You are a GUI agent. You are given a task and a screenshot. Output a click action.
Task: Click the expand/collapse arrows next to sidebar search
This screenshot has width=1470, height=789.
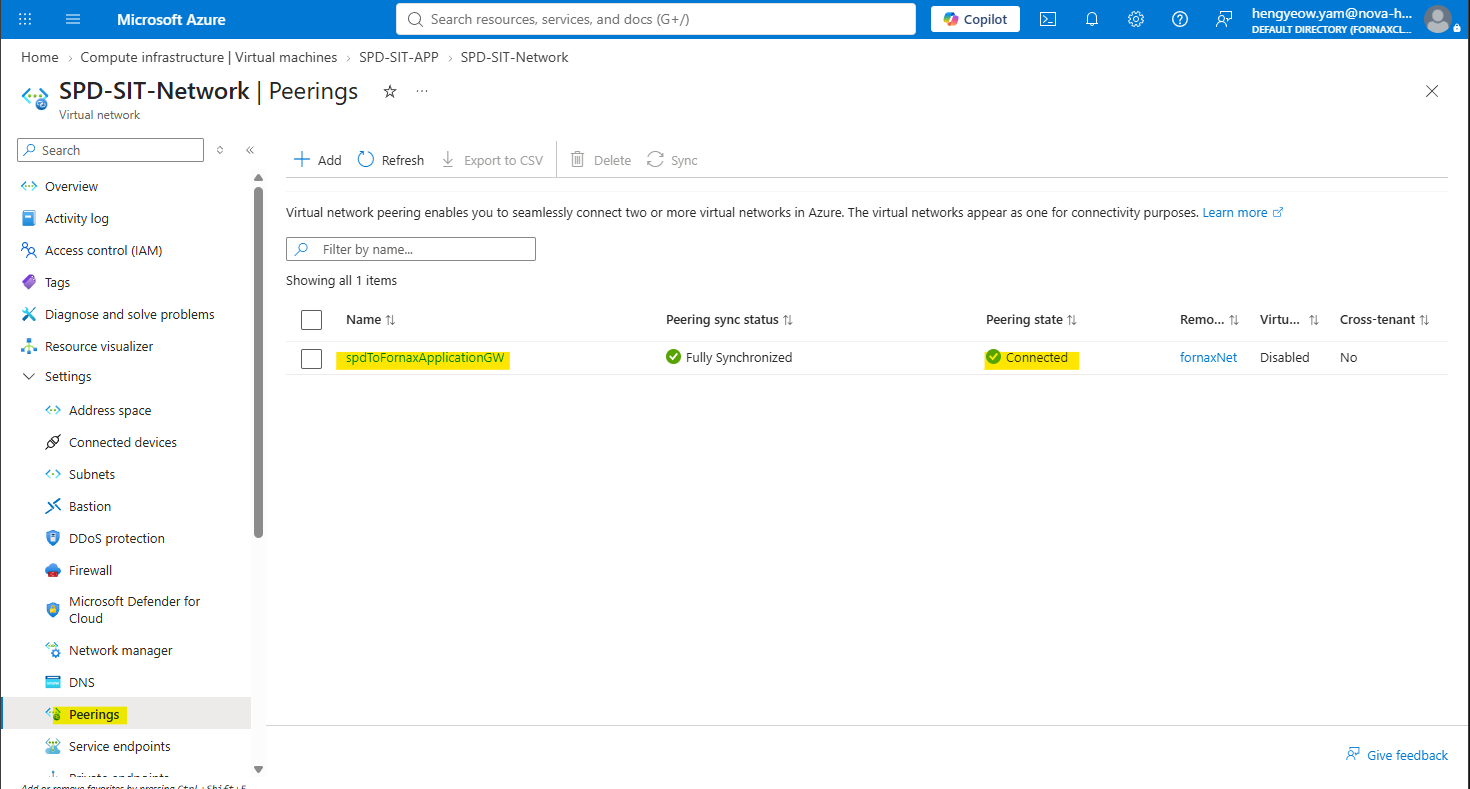pos(220,150)
